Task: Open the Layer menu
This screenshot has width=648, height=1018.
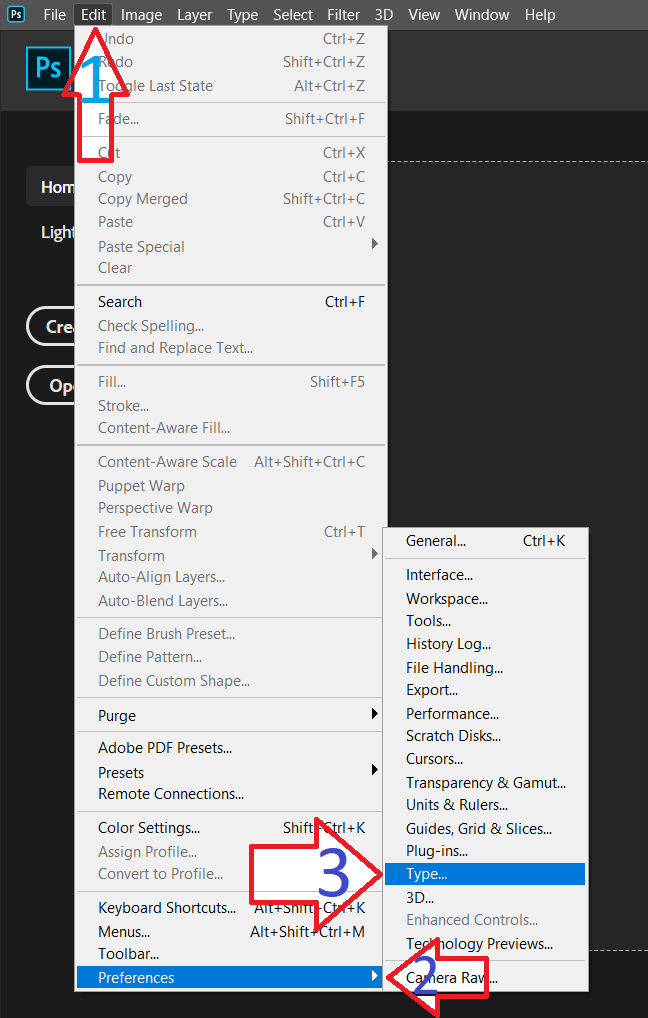Action: (x=195, y=14)
